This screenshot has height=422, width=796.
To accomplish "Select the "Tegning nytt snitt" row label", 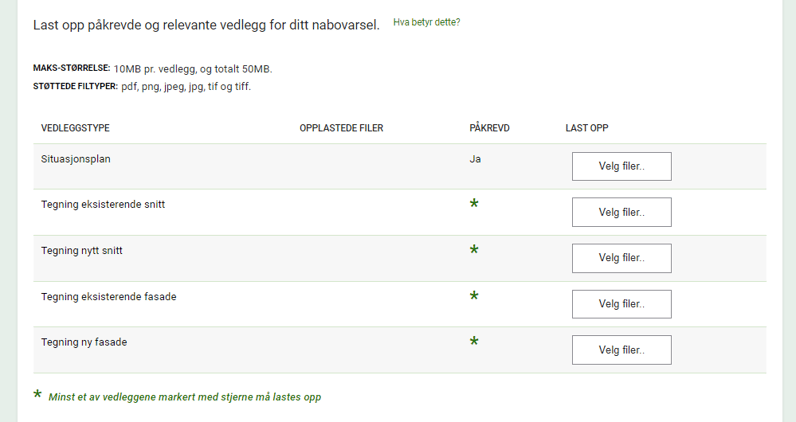I will tap(82, 250).
